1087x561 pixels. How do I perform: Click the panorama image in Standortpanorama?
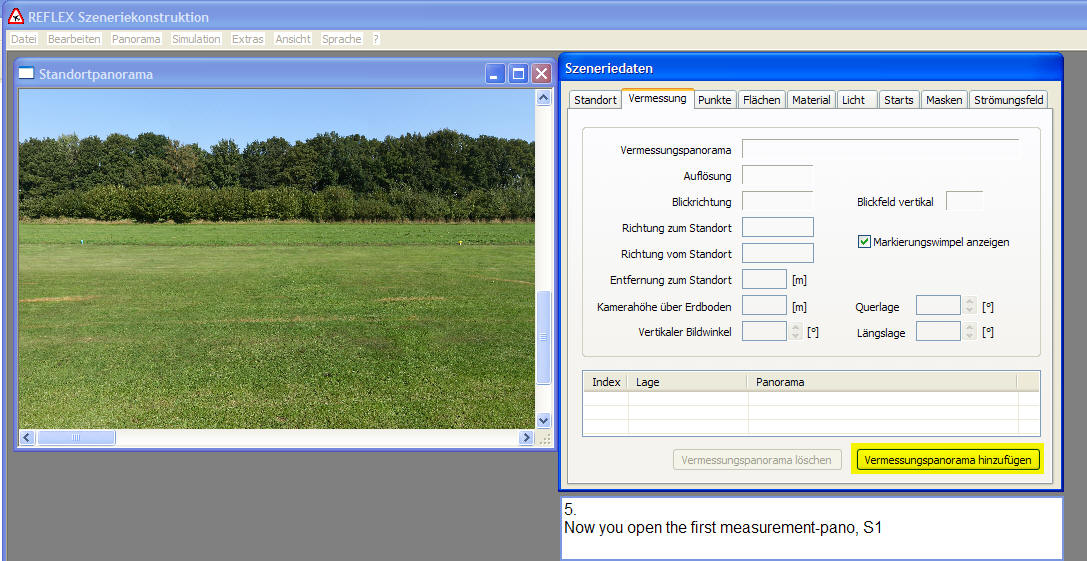point(277,259)
